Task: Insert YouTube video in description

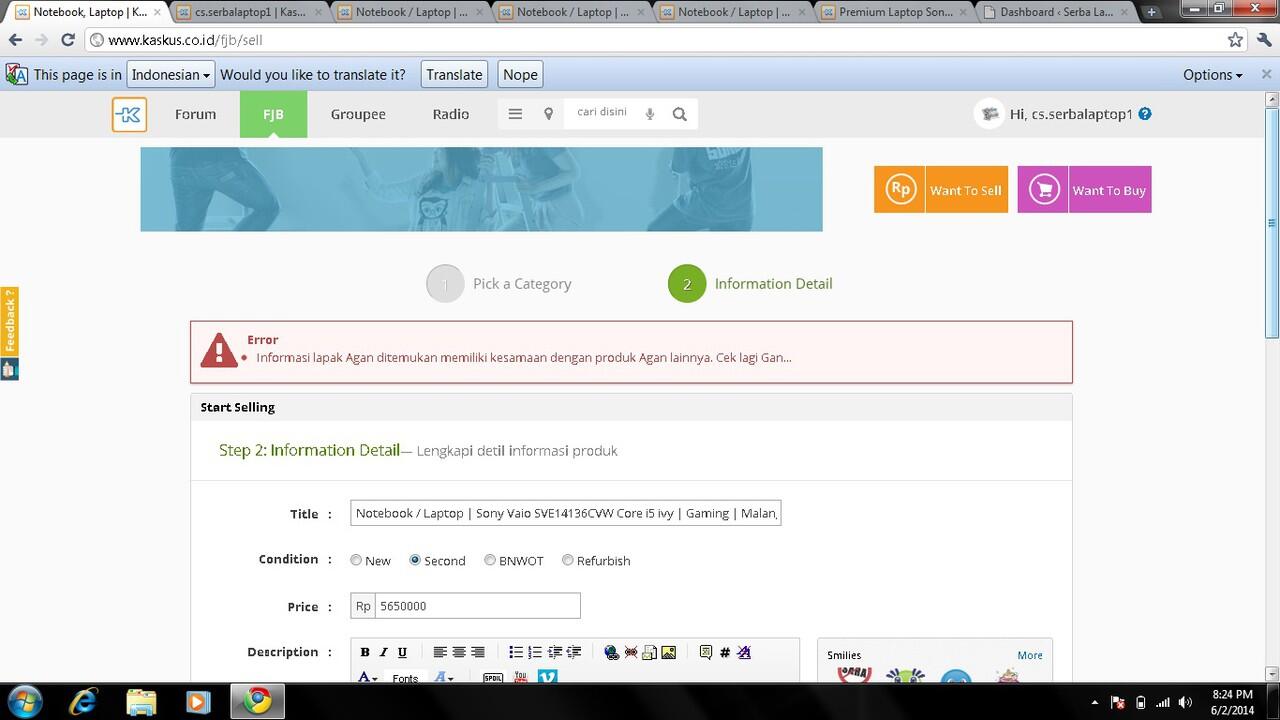Action: click(520, 677)
